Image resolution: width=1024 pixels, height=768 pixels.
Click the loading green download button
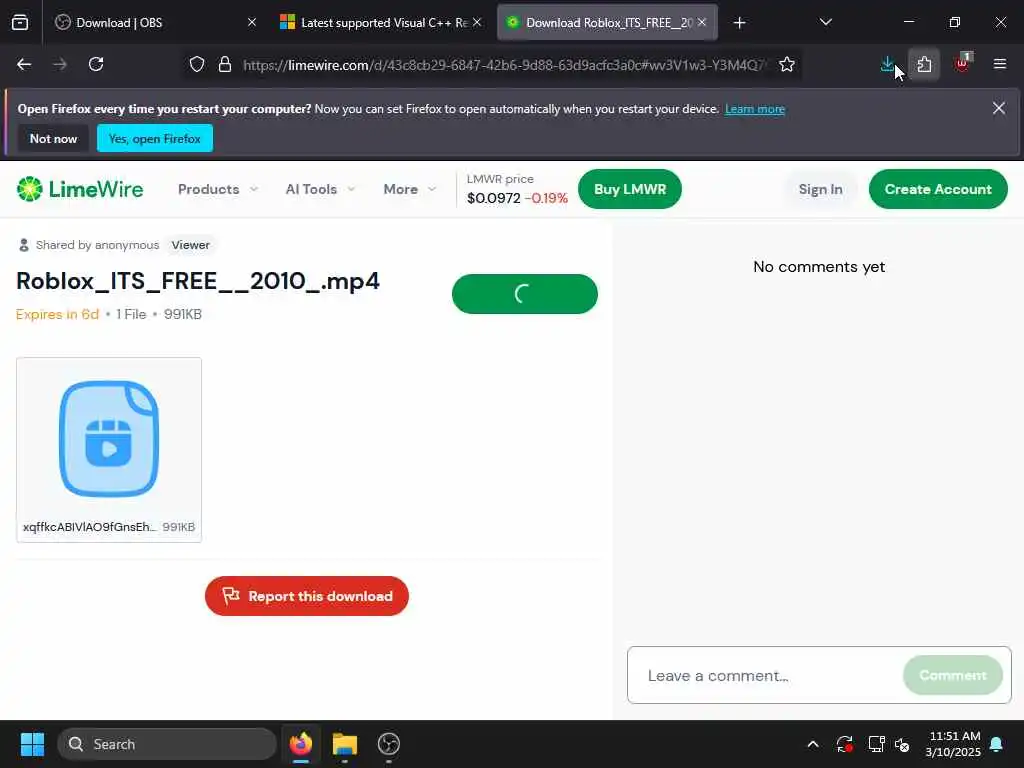tap(524, 294)
